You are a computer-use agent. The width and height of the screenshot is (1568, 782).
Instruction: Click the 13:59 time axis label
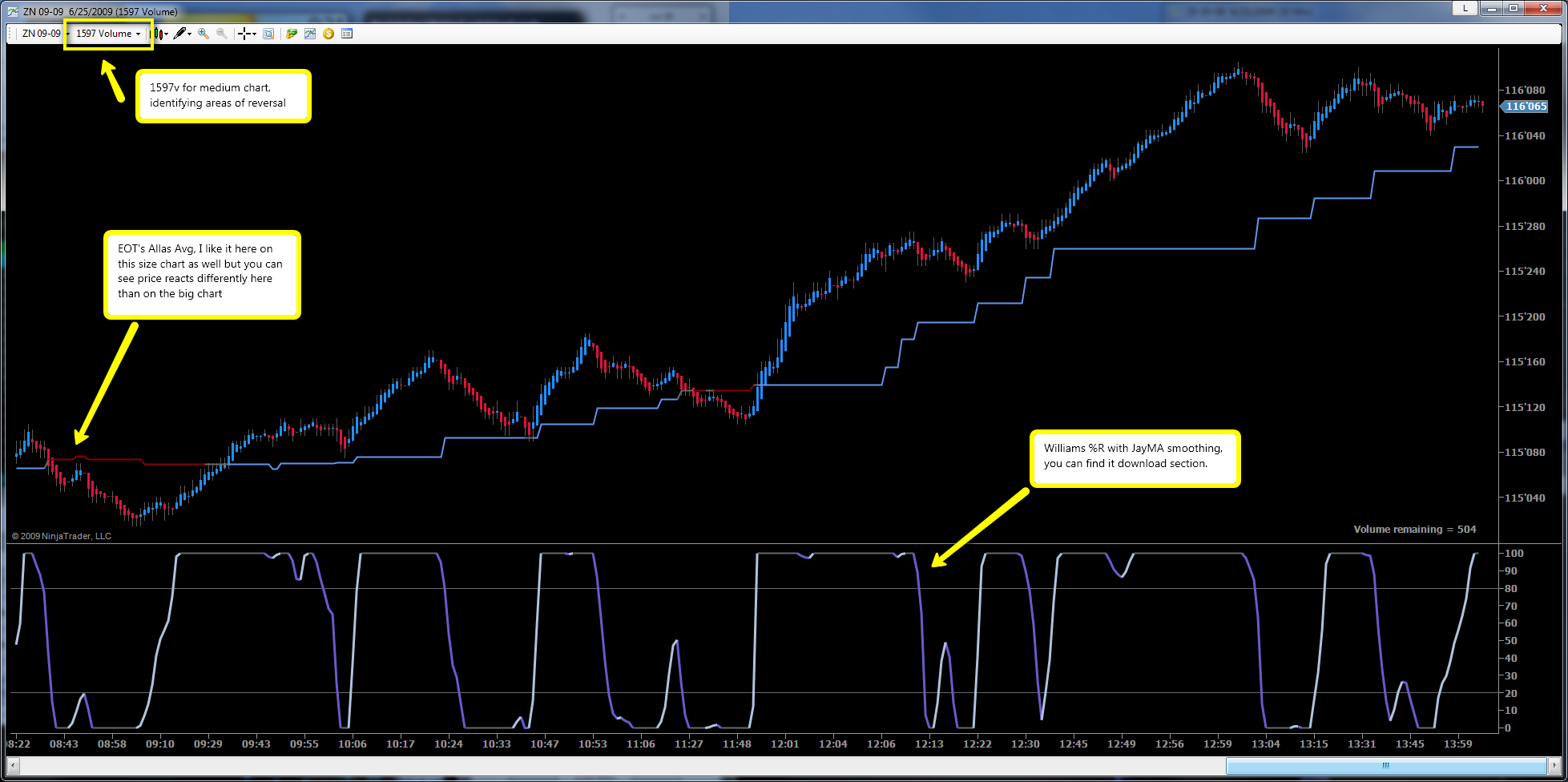pos(1457,744)
